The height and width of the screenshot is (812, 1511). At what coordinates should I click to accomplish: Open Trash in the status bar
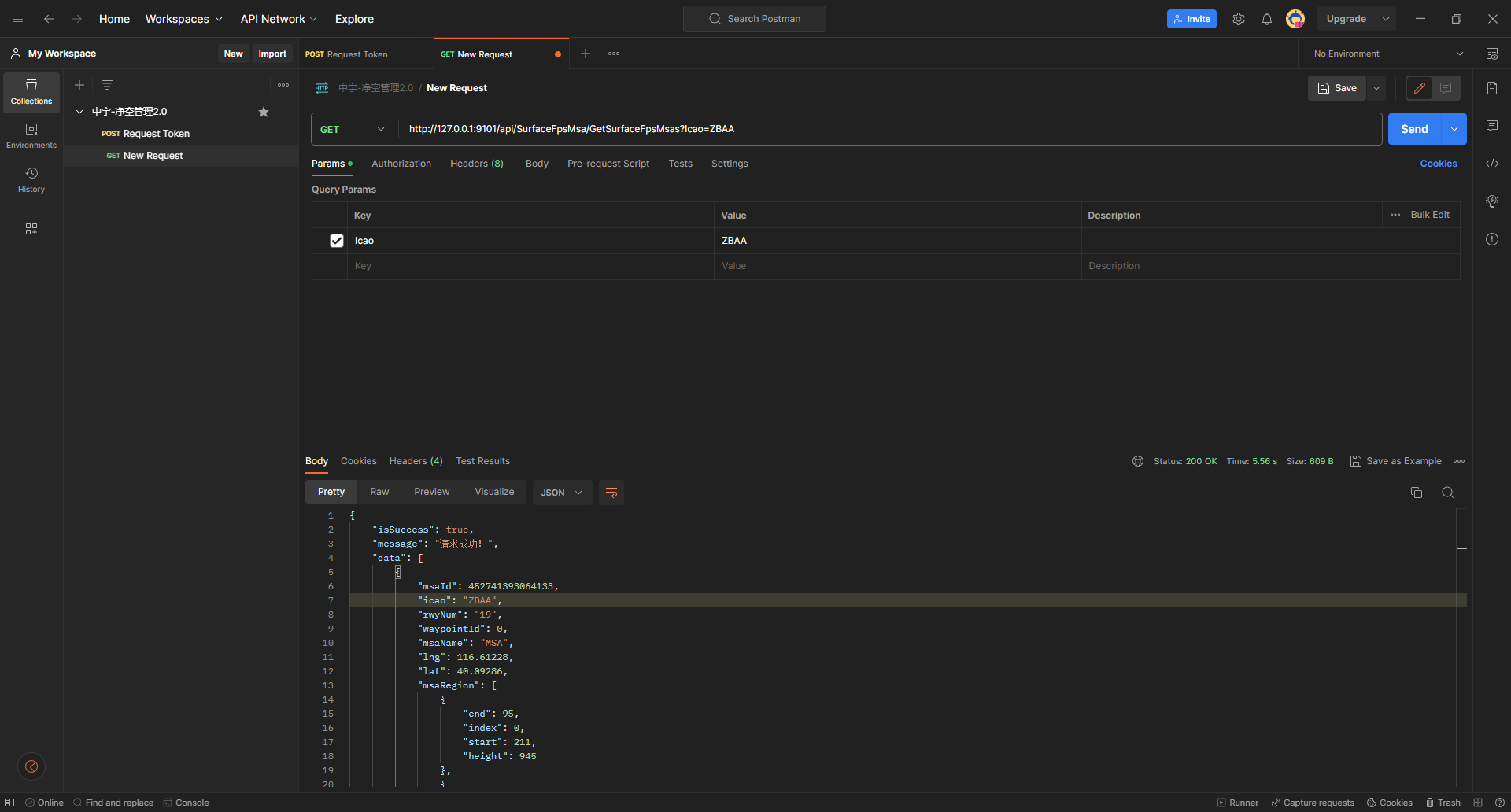coord(1443,803)
